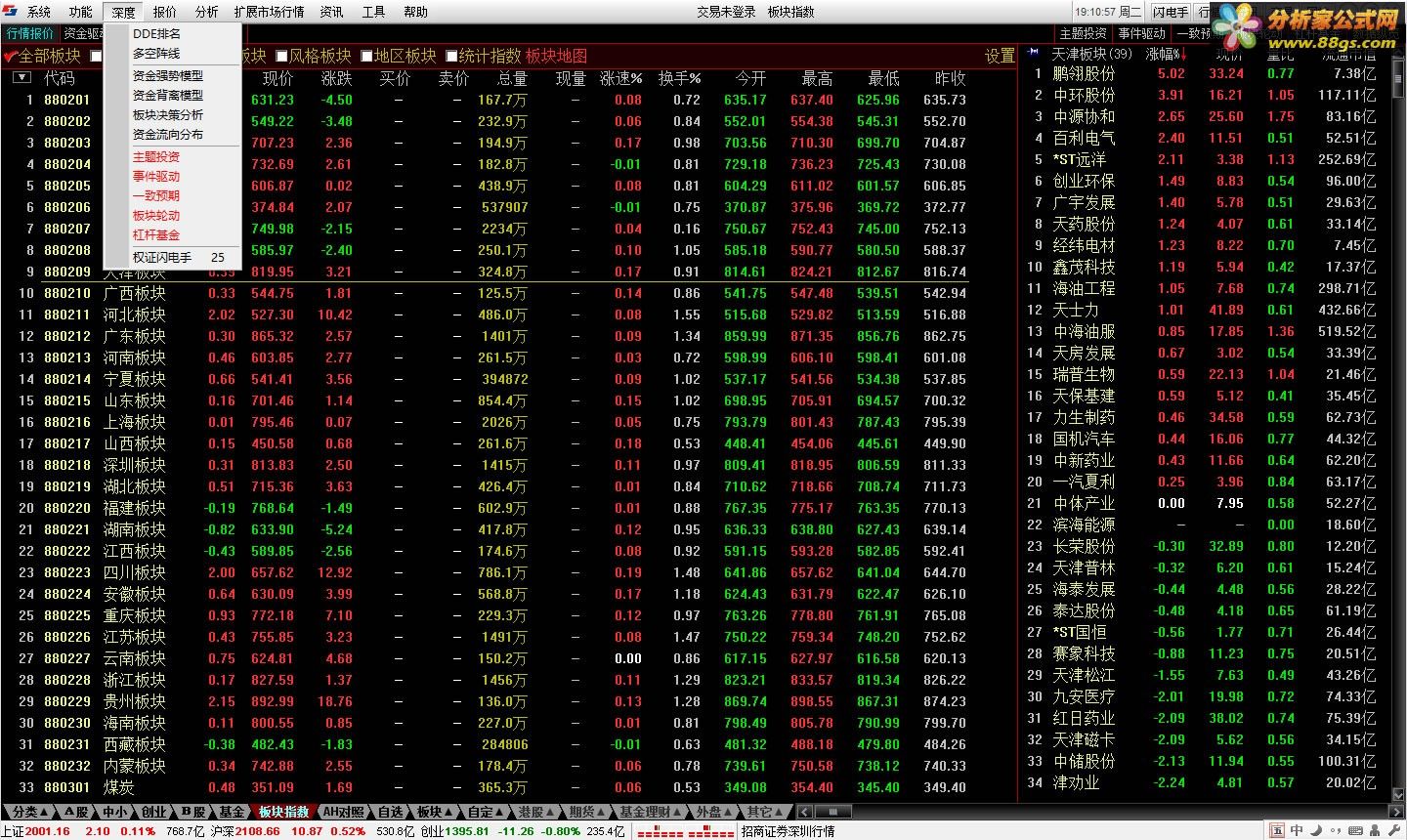Open the 板块地图 link
The image size is (1407, 840).
click(x=556, y=56)
